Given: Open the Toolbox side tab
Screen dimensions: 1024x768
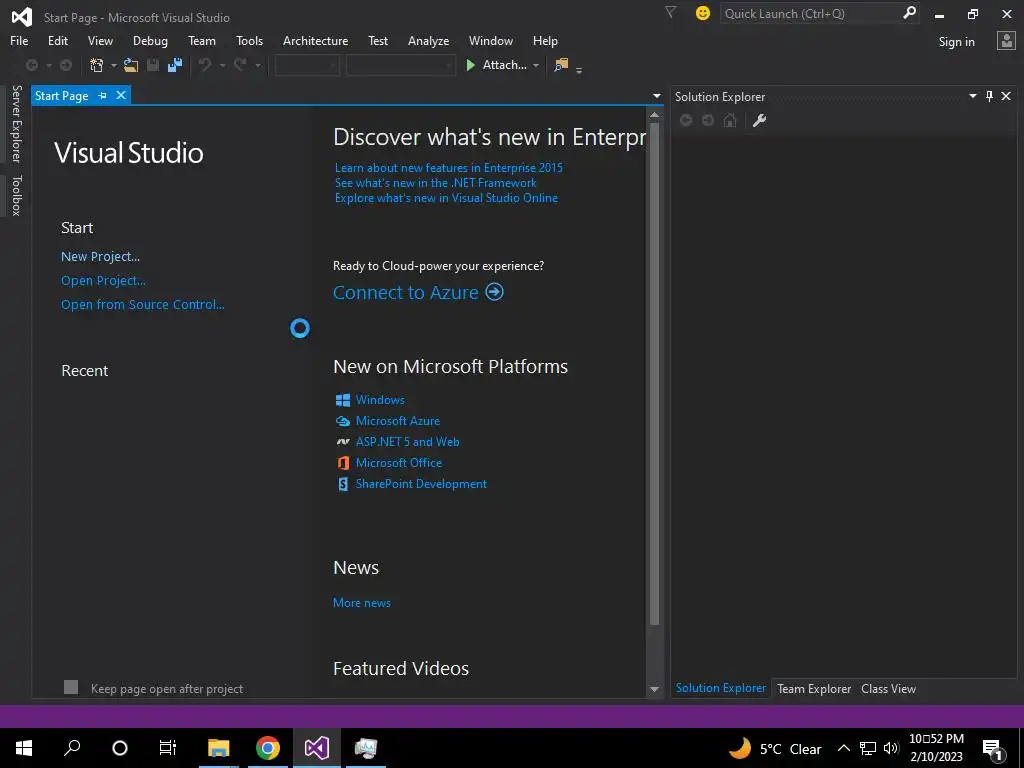Looking at the screenshot, I should click(16, 195).
